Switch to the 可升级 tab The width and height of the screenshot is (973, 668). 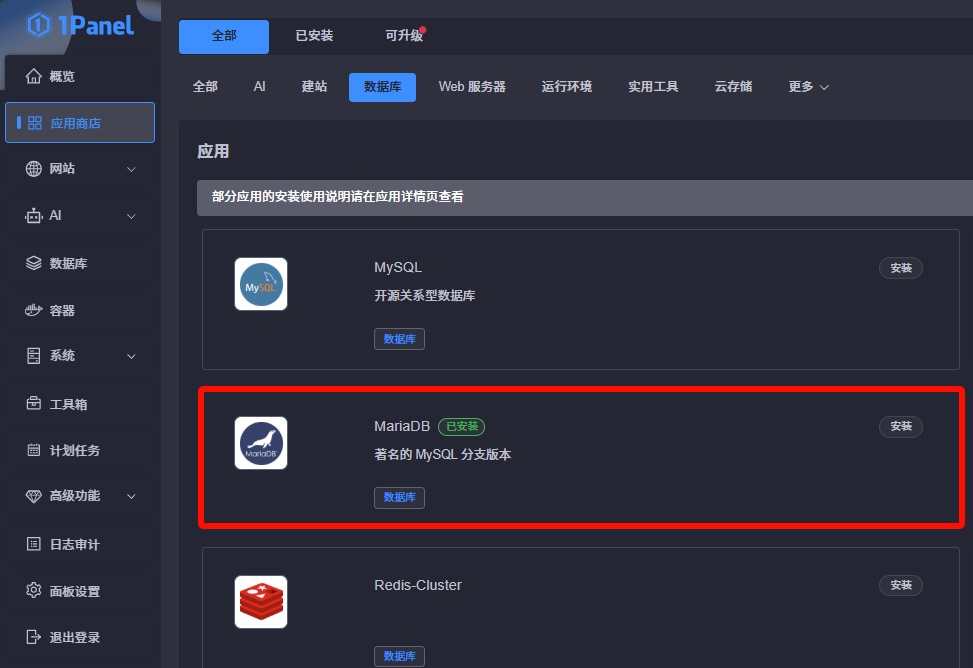pos(404,36)
